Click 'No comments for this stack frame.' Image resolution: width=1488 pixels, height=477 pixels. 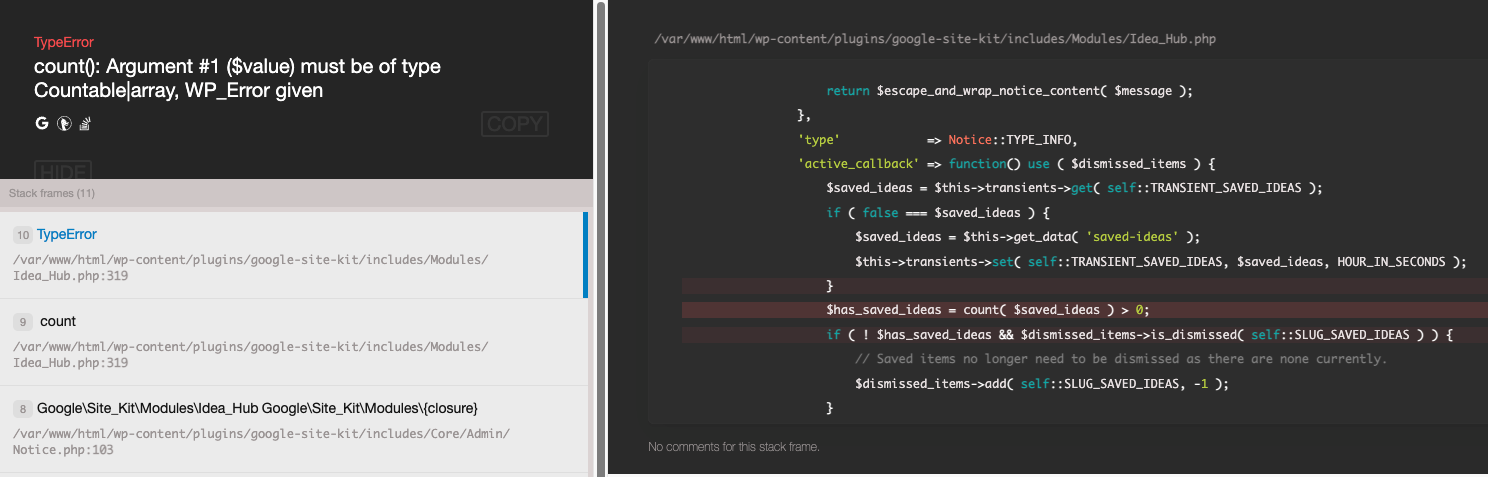(734, 446)
